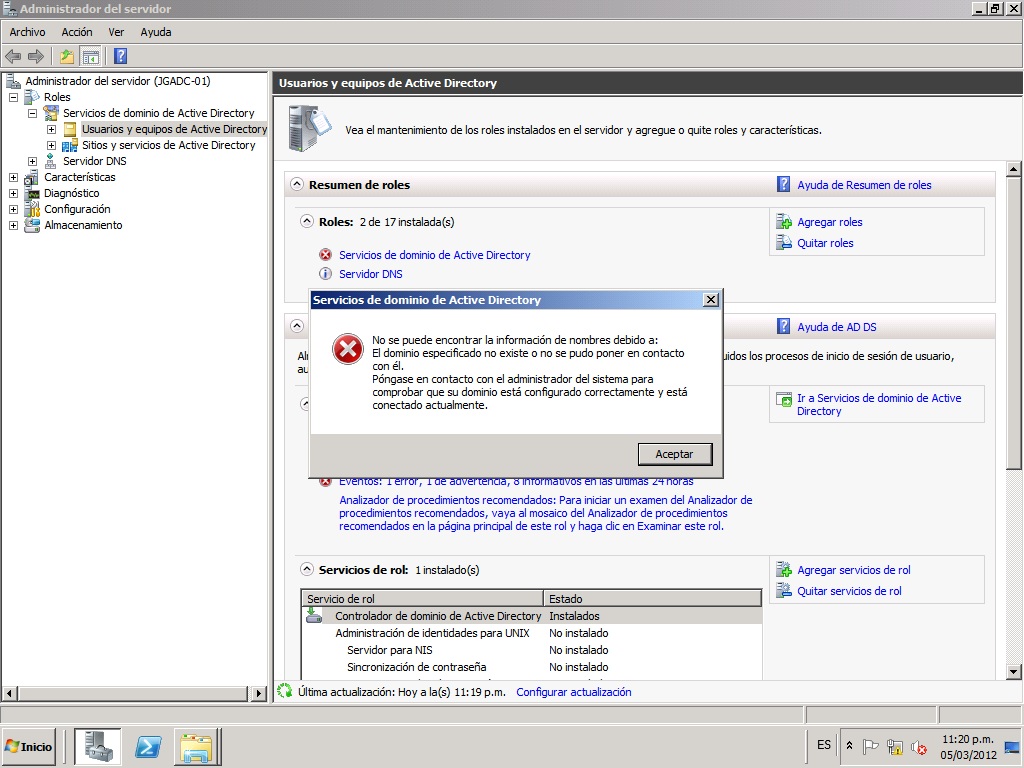Click the Ayuda de AD DS help icon
The width and height of the screenshot is (1024, 768).
click(783, 326)
